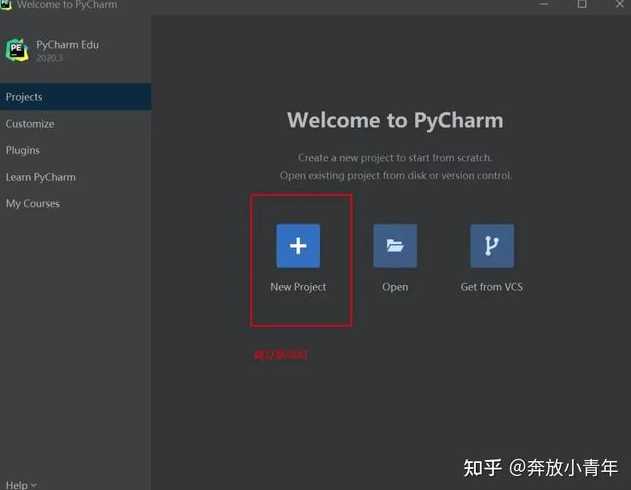Click the PyCharm Edu product name

tap(68, 45)
